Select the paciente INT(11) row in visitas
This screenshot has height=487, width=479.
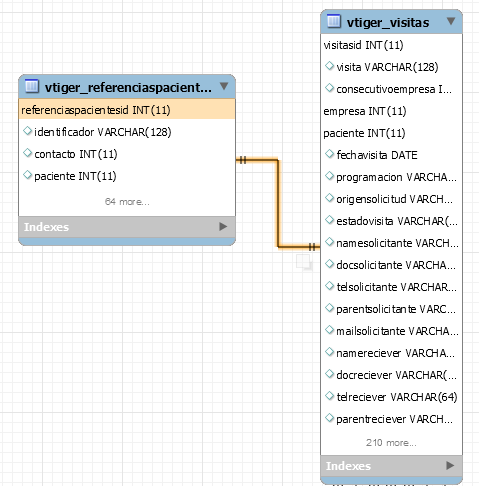pos(391,133)
